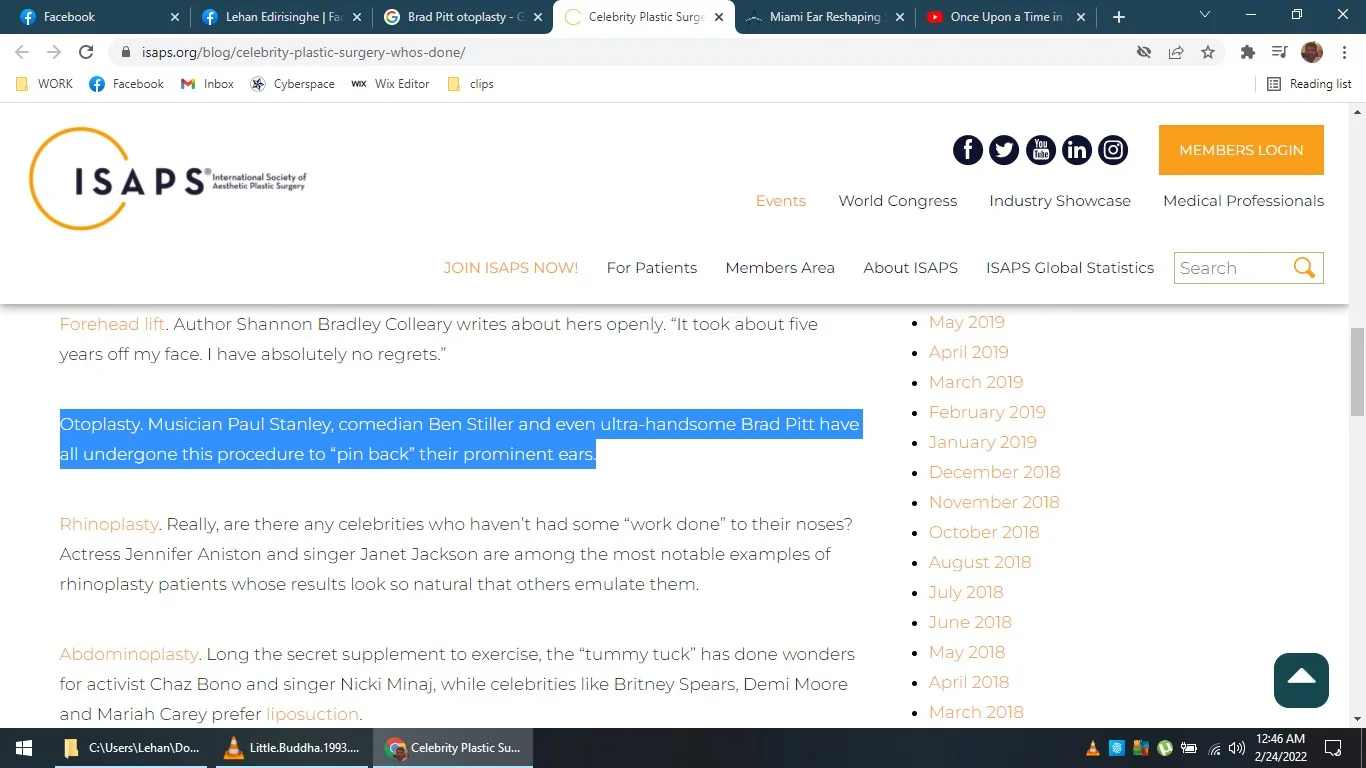Viewport: 1366px width, 768px height.
Task: Click the search magnifier icon on ISAPS
Action: [1304, 267]
